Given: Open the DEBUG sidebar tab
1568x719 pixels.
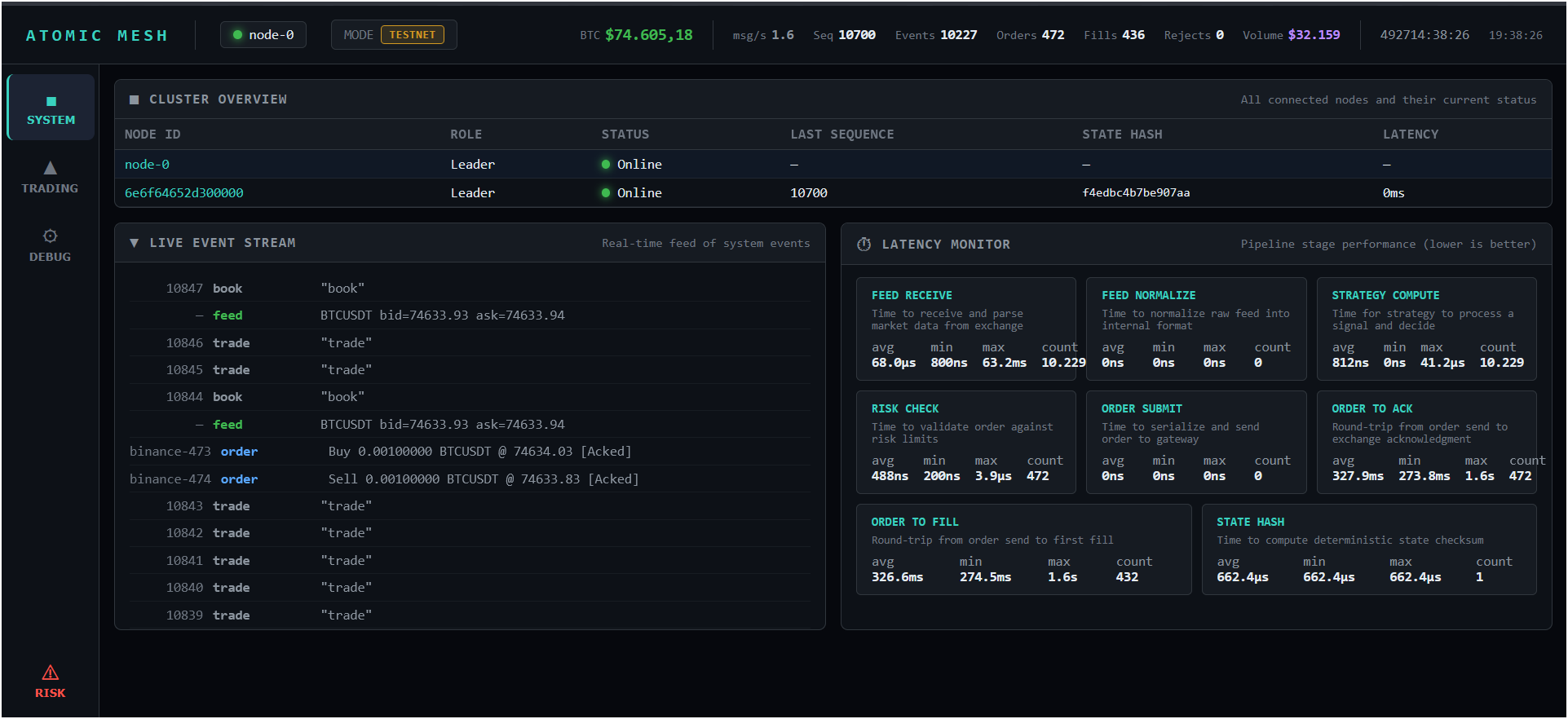Looking at the screenshot, I should [x=51, y=245].
